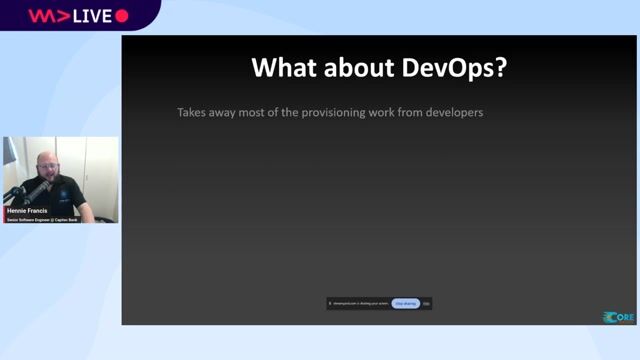Click the Senior Software Engineer subtitle caption
The height and width of the screenshot is (360, 640).
pyautogui.click(x=42, y=220)
